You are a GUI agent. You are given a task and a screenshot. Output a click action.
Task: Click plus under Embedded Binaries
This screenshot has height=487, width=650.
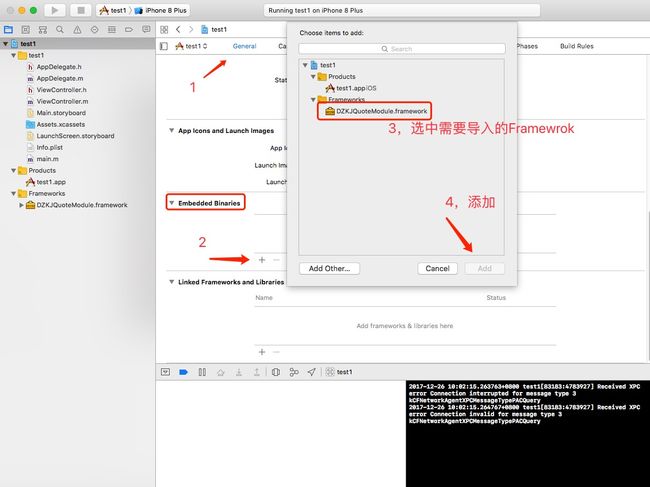pos(262,260)
